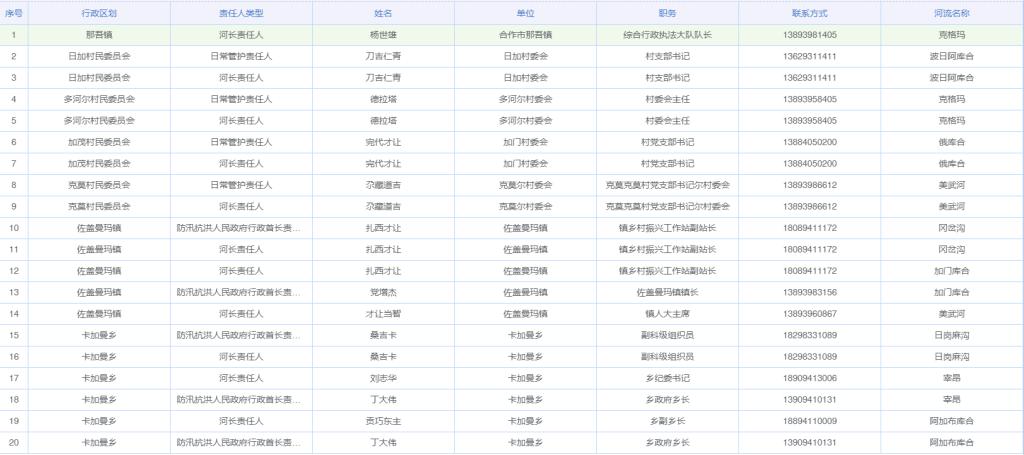This screenshot has height=455, width=1024.
Task: Click 日岗麻沟 in row 15
Action: click(x=952, y=336)
